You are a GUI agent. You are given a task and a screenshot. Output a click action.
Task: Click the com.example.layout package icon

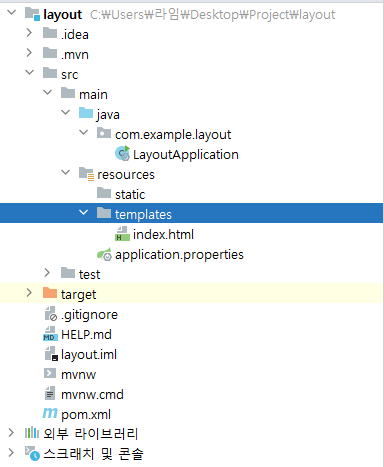pos(104,133)
